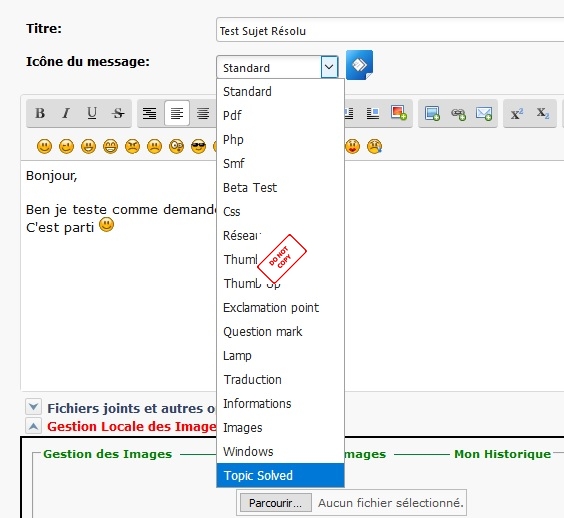Click the insert email link icon
Image resolution: width=564 pixels, height=518 pixels.
pos(484,114)
